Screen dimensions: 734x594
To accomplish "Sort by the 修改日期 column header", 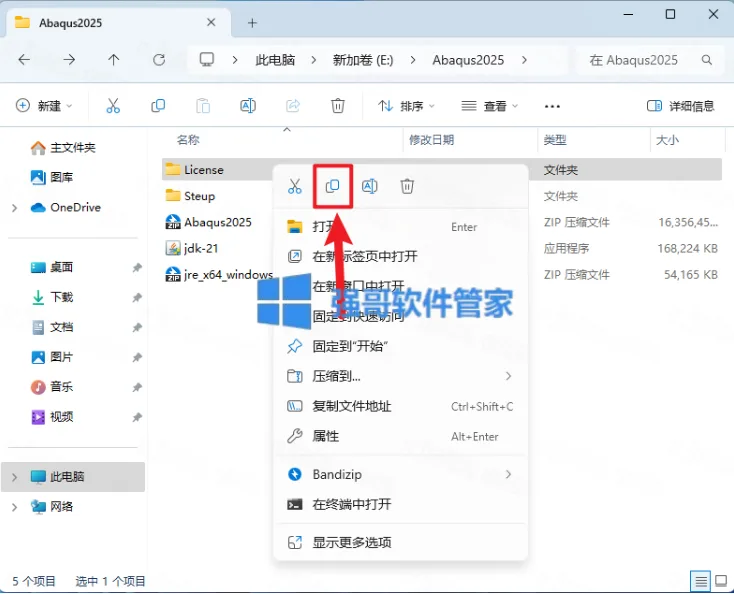I will tap(432, 139).
